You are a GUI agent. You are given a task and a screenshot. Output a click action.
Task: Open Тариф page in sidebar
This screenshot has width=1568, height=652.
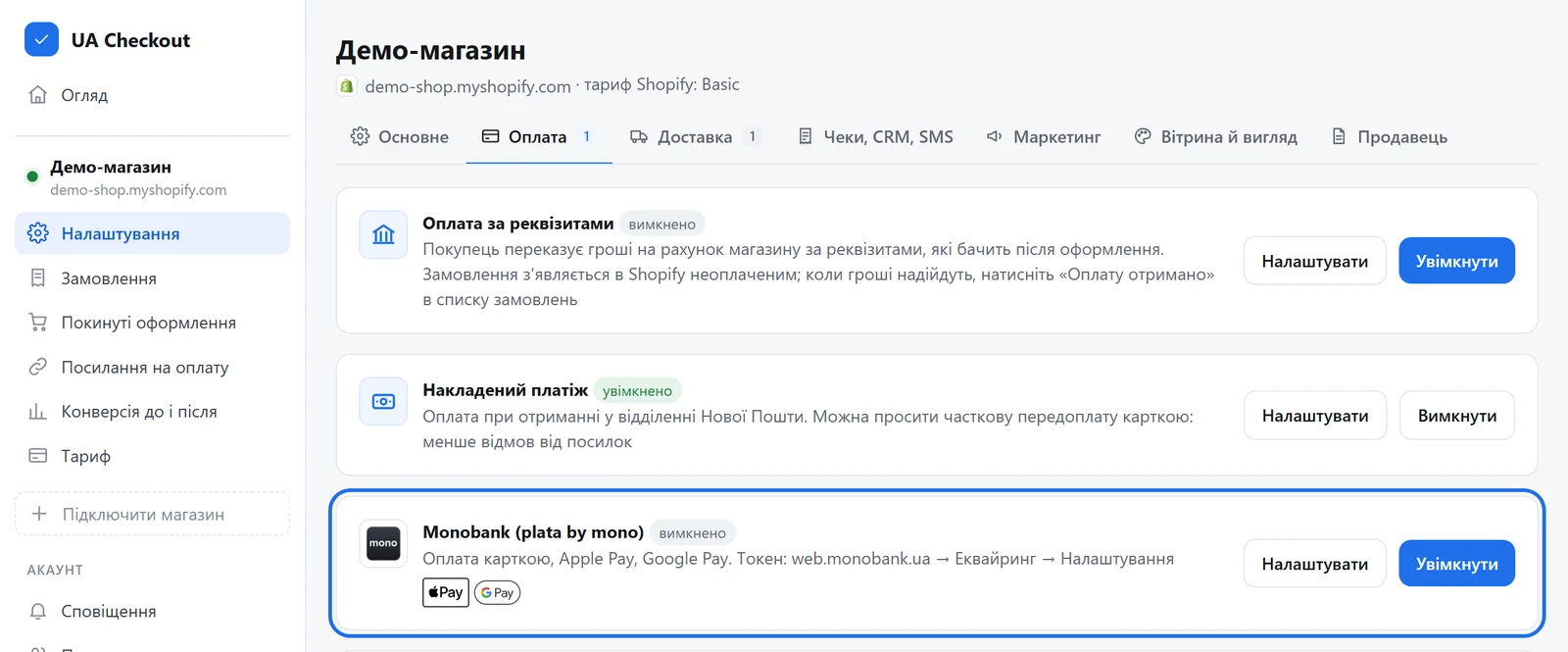point(152,456)
